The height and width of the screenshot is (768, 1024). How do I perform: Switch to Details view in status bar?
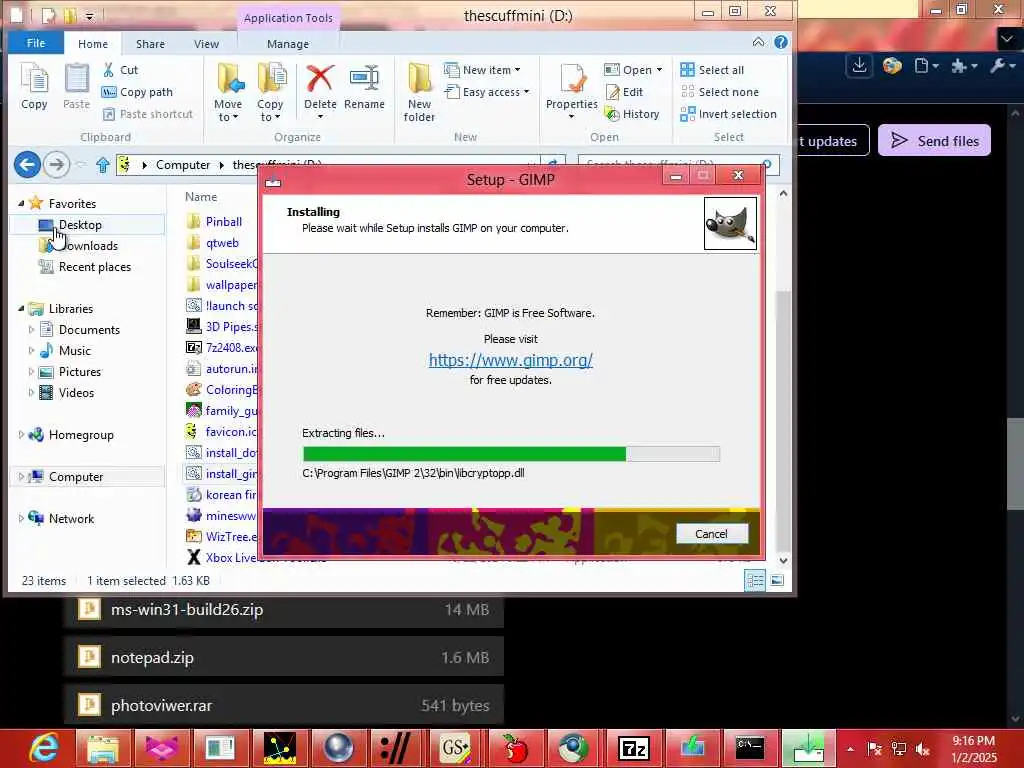coord(756,581)
